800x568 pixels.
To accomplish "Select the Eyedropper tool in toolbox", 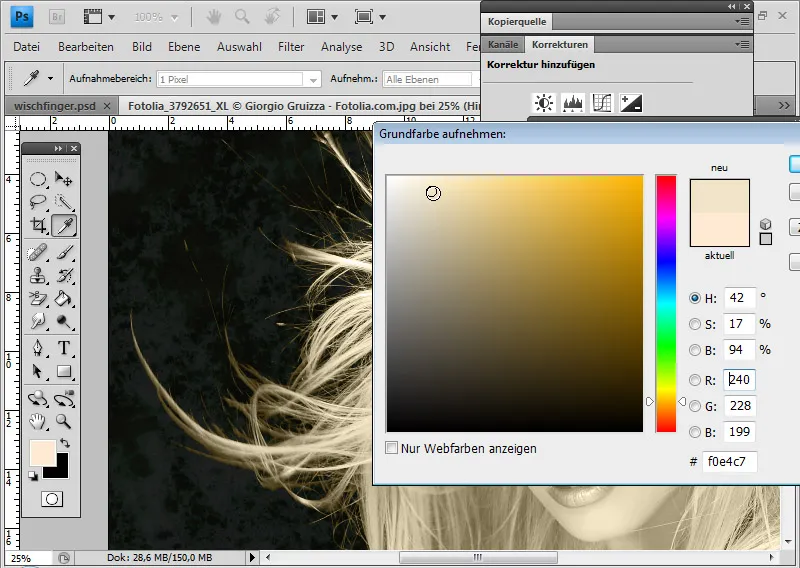I will click(x=64, y=225).
